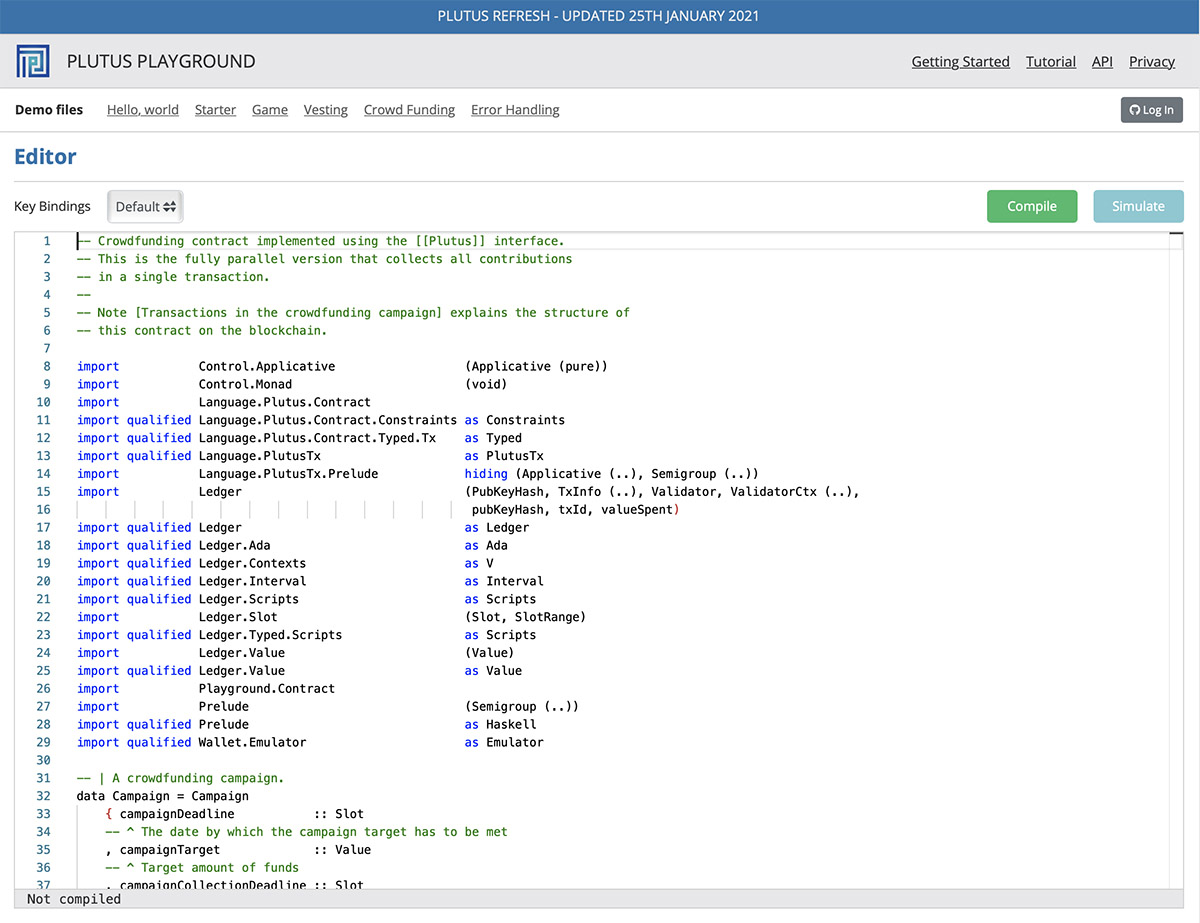
Task: Load the Hello, world demo file
Action: point(142,110)
